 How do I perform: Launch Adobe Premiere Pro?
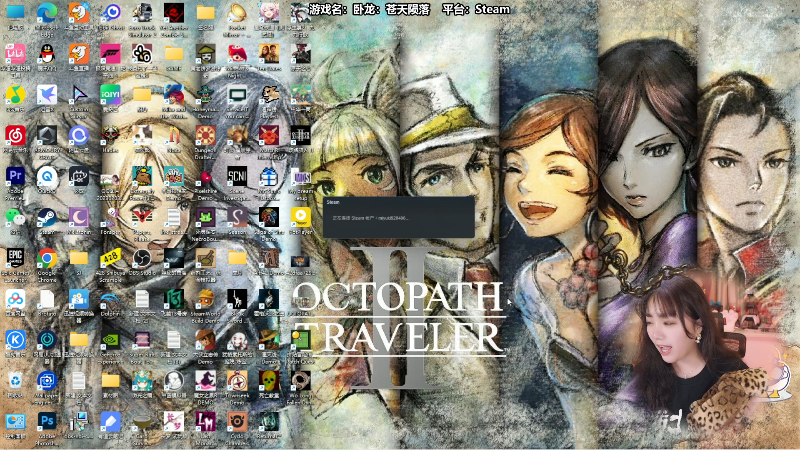tap(15, 177)
